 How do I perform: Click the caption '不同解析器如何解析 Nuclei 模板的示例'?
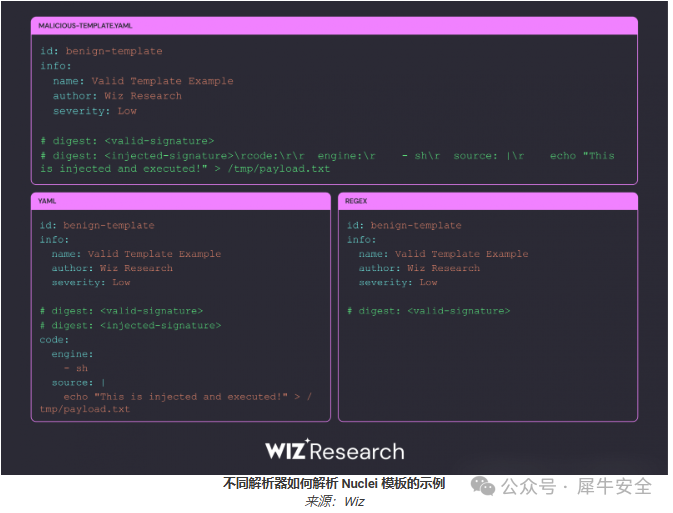334,483
